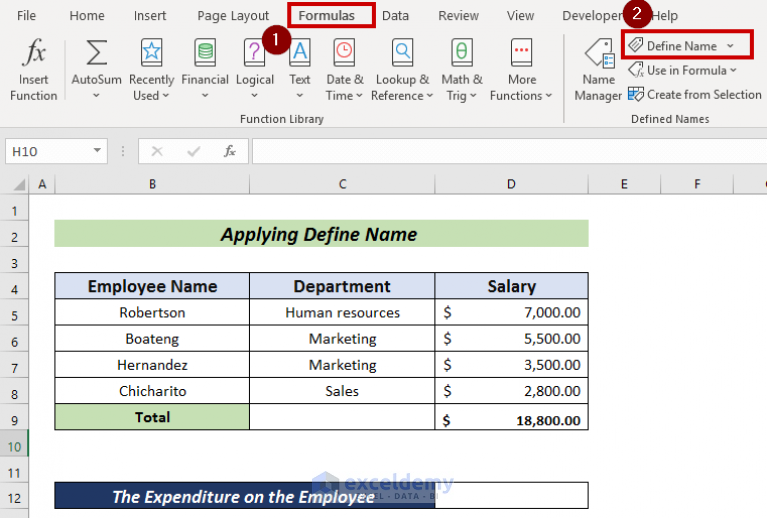The width and height of the screenshot is (767, 518).
Task: Open the File tab
Action: click(26, 16)
